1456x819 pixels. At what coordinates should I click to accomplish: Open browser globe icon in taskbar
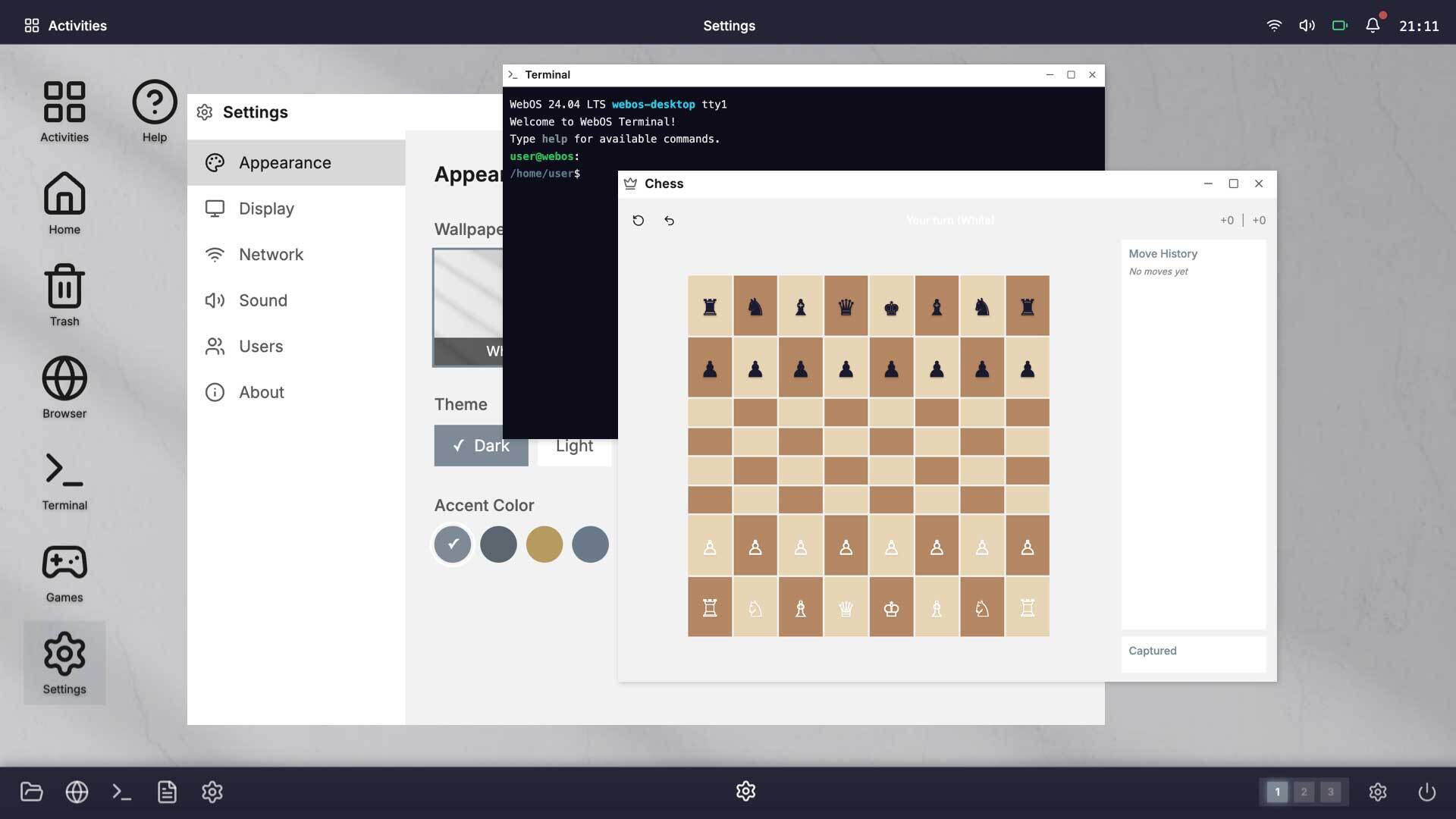tap(77, 792)
